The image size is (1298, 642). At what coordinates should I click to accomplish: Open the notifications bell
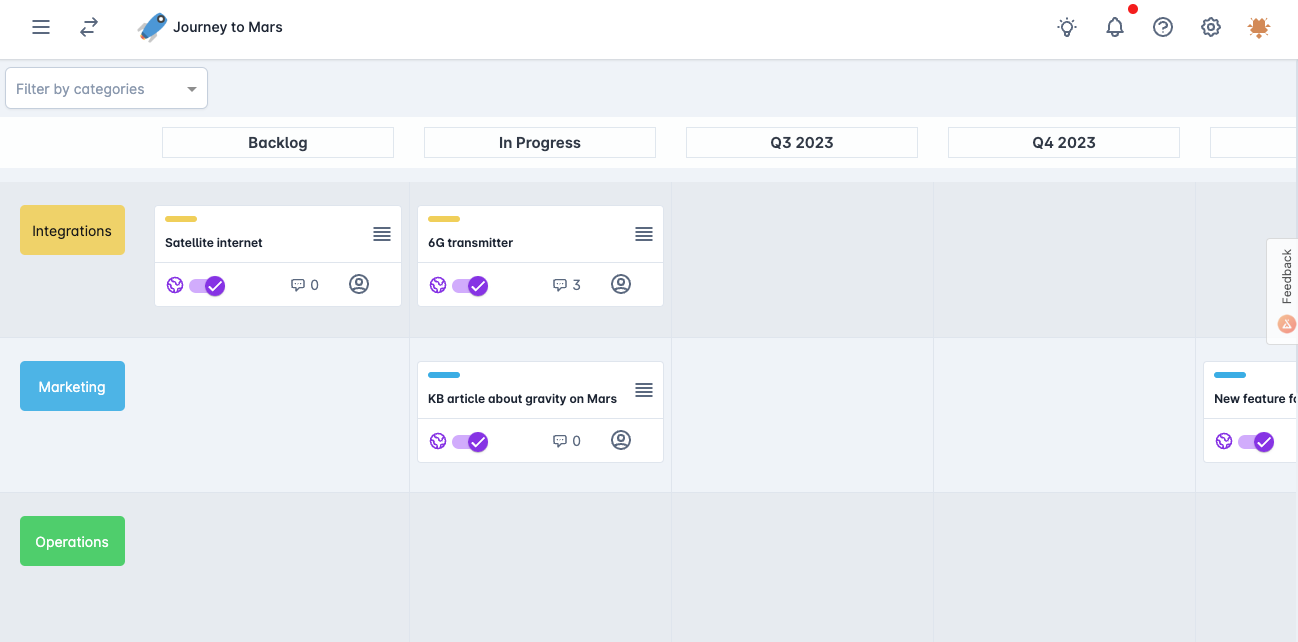(1115, 27)
